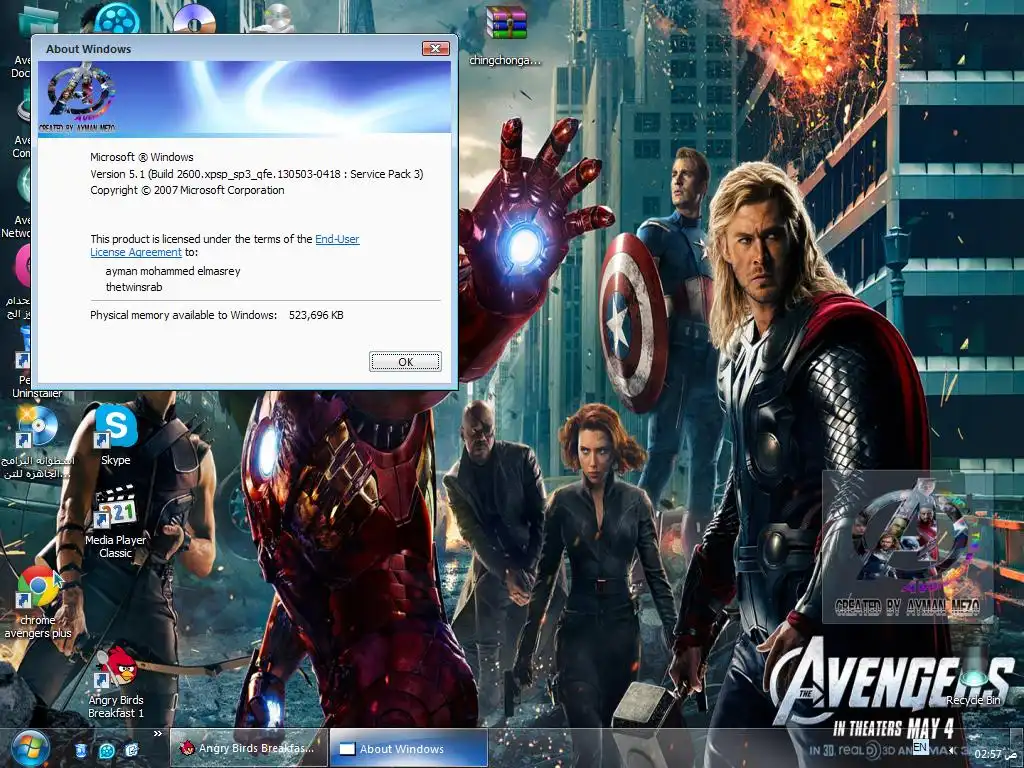The height and width of the screenshot is (768, 1024).
Task: Open the Windows Start orb
Action: pos(29,748)
